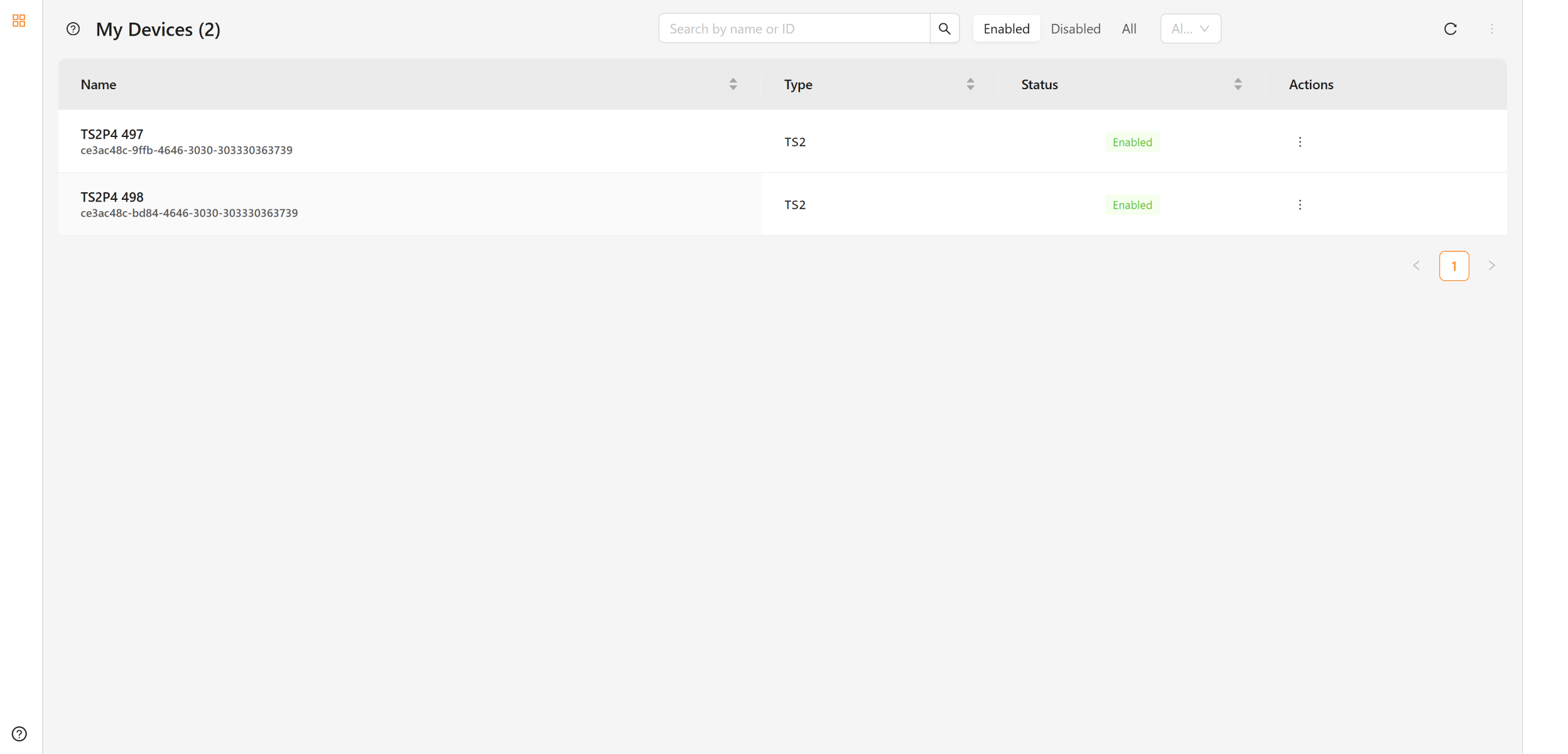The width and height of the screenshot is (1568, 754).
Task: Sort the table by Status column
Action: pos(1237,84)
